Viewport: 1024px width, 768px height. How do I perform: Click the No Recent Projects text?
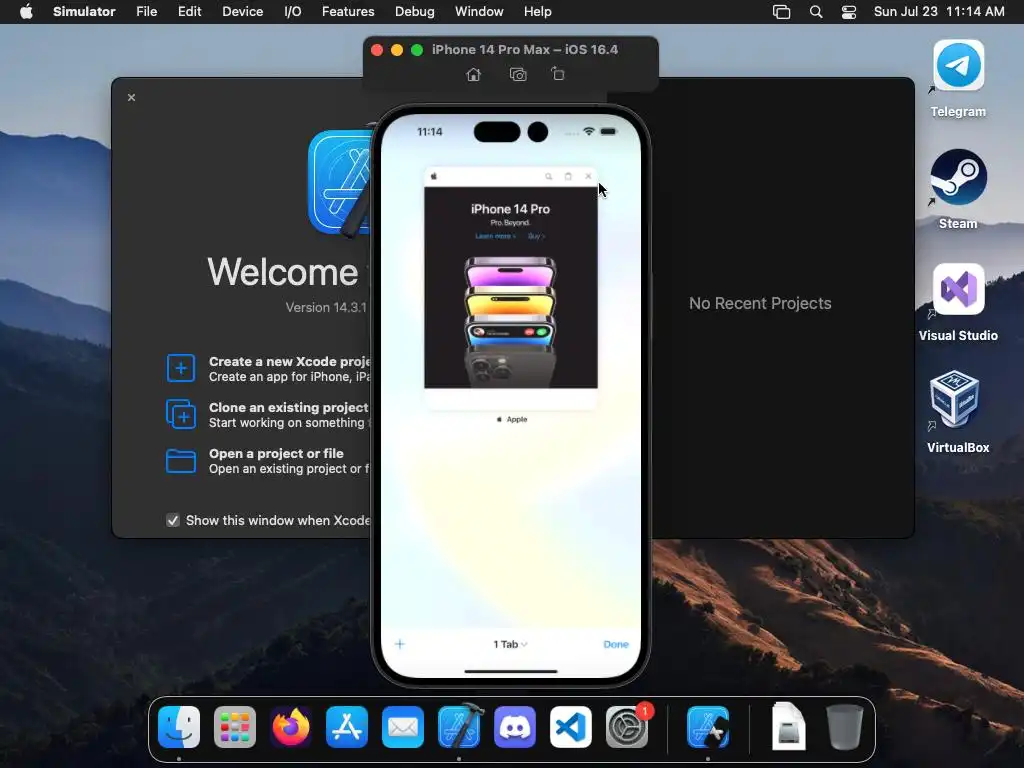(760, 304)
